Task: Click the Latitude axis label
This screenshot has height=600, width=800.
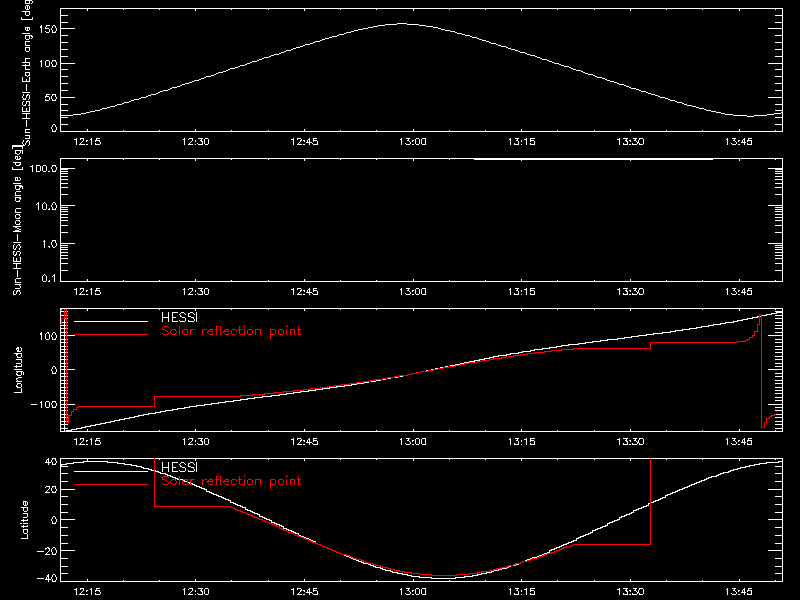Action: (x=24, y=519)
